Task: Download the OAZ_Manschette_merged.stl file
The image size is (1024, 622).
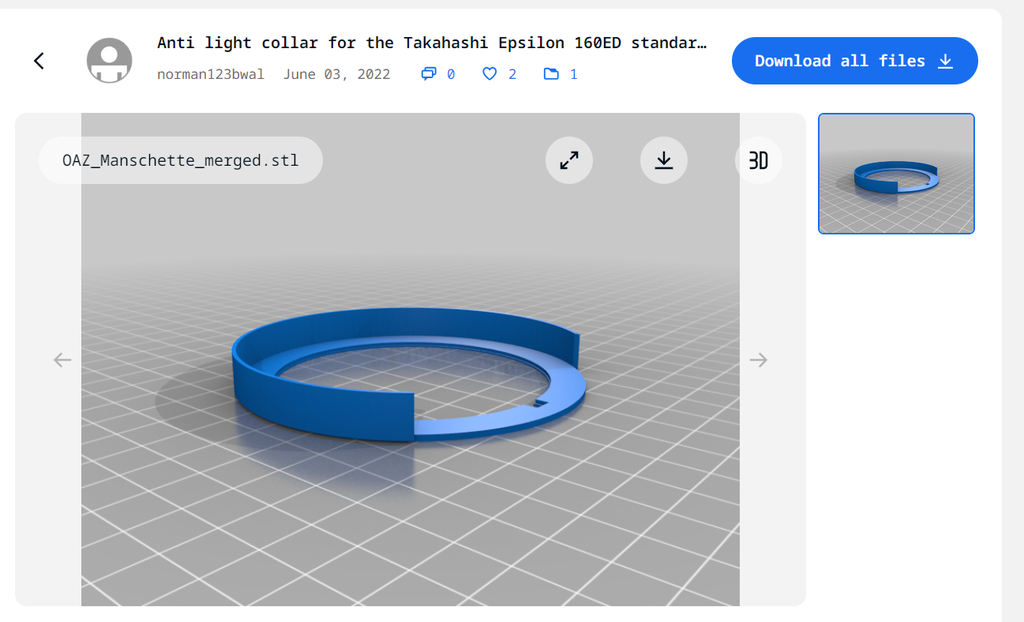Action: [x=664, y=160]
